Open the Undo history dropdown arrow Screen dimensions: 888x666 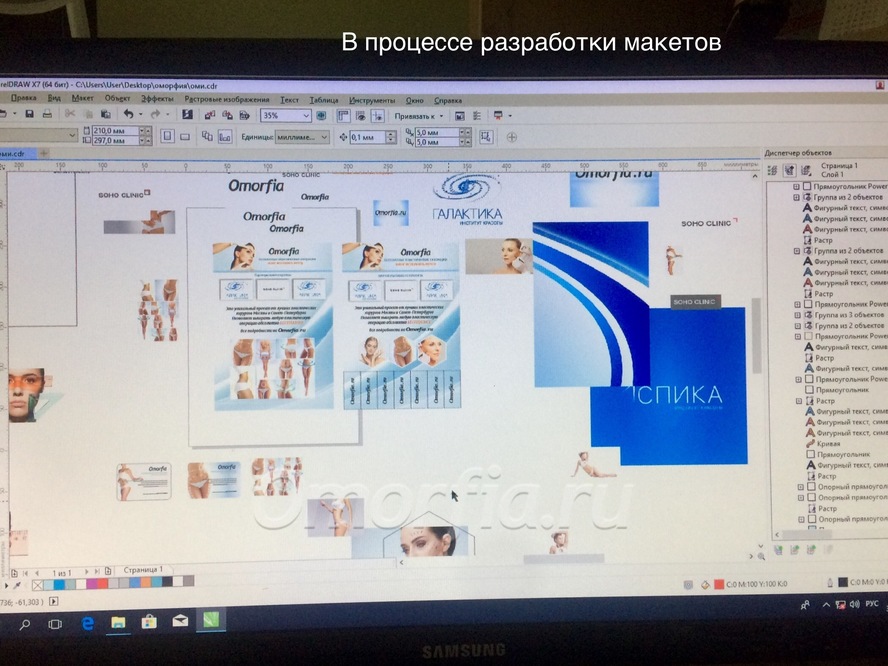[x=140, y=114]
